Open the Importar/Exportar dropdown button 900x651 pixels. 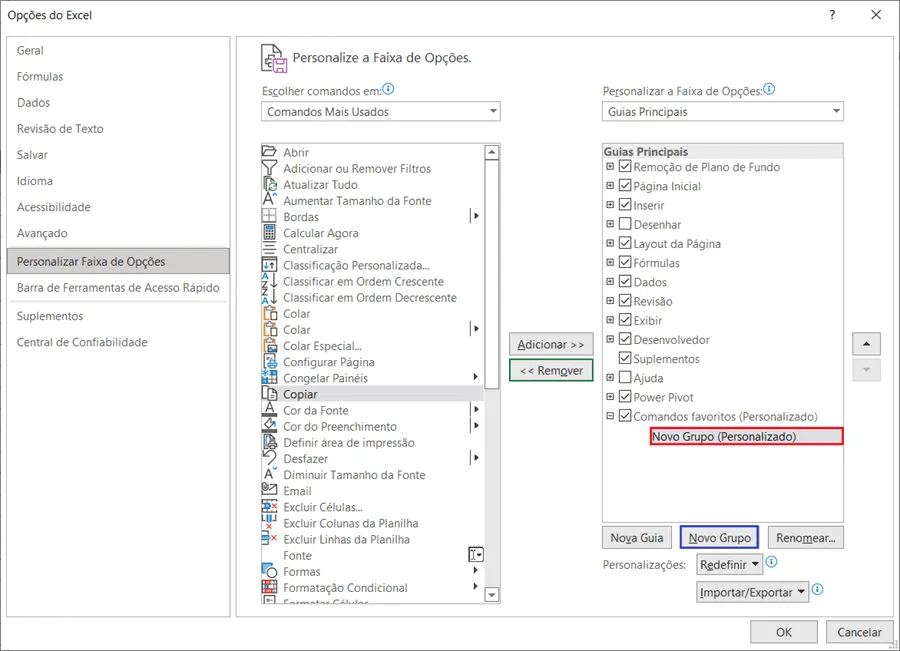click(752, 592)
